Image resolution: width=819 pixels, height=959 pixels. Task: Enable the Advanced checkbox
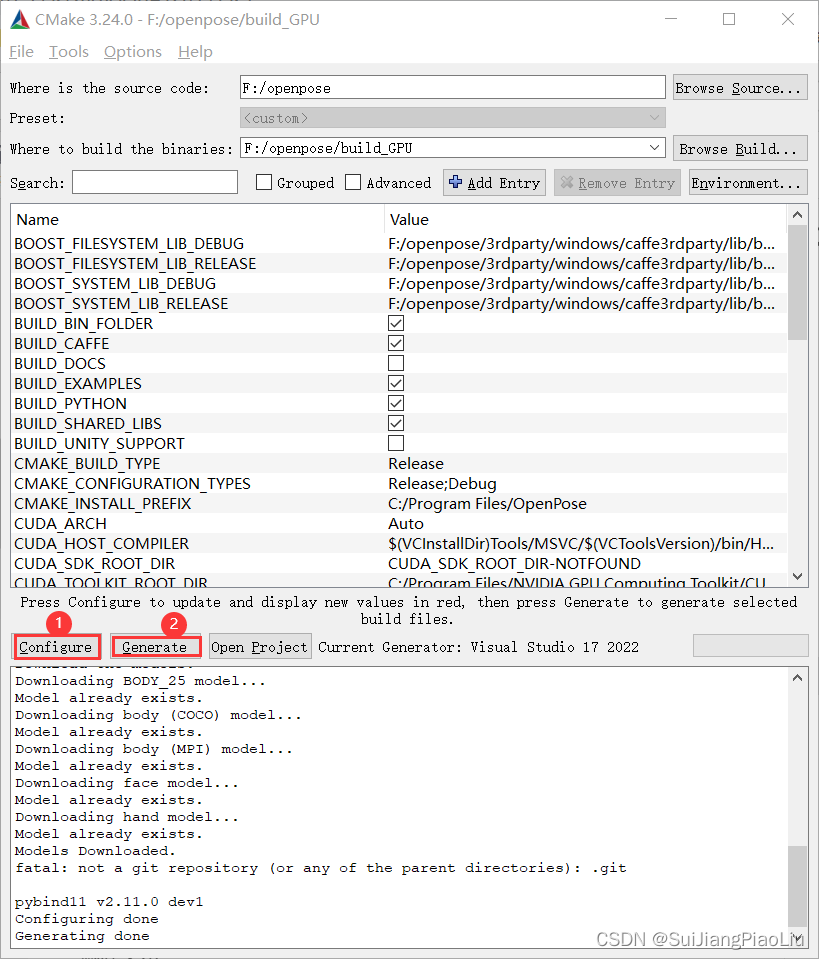coord(353,182)
